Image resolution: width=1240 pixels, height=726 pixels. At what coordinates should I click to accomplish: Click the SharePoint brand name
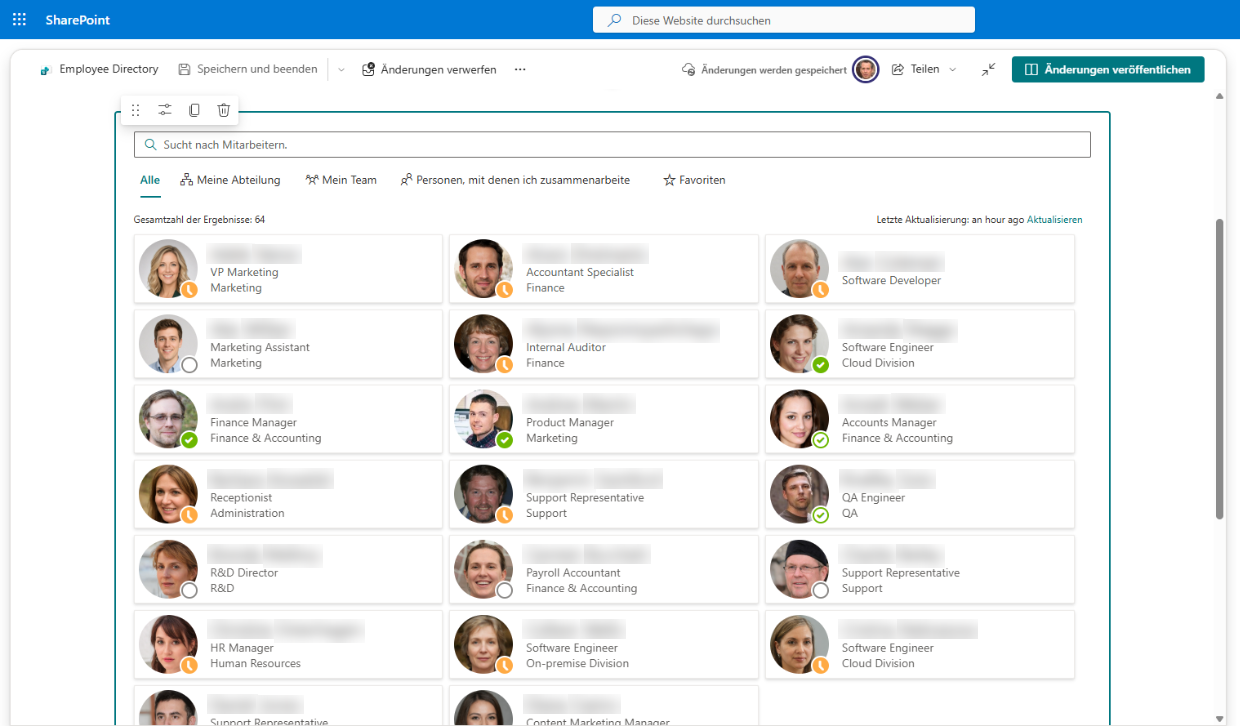click(78, 20)
